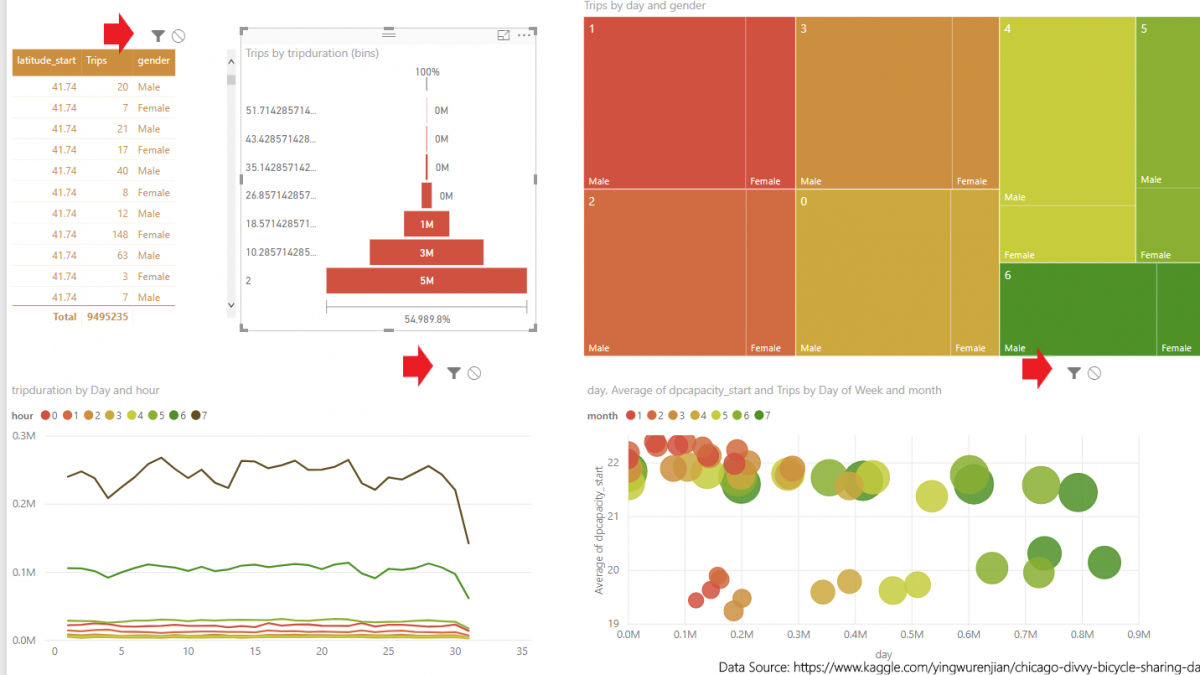Open the filter icon below the funnel chart
Image resolution: width=1200 pixels, height=675 pixels.
(x=455, y=372)
